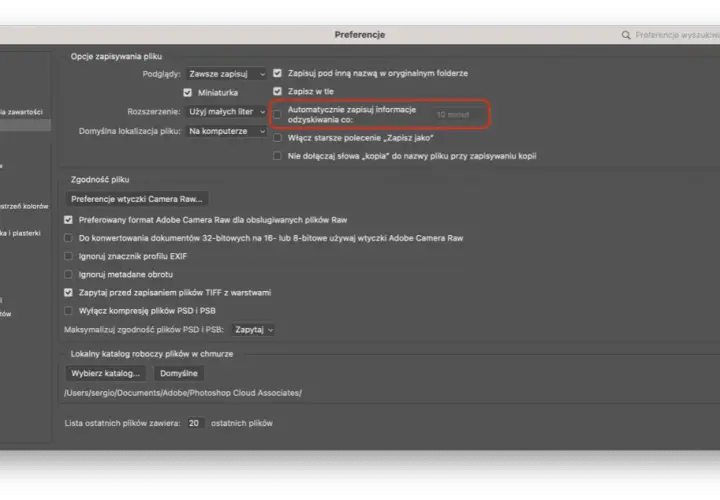The image size is (720, 500).
Task: Click the Opcje zapisywania pliku heading
Action: (x=116, y=56)
